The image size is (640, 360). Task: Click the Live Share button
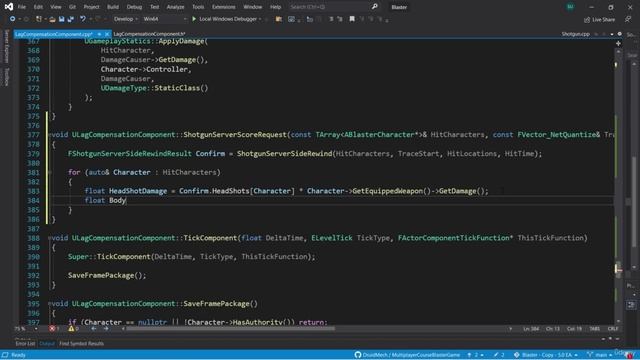point(600,20)
